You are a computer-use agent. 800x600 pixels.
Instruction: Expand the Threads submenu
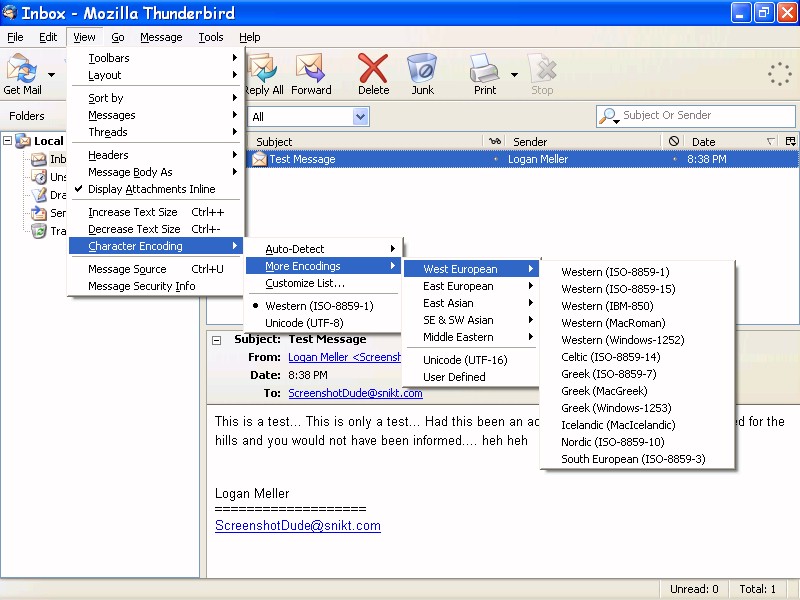(x=157, y=132)
